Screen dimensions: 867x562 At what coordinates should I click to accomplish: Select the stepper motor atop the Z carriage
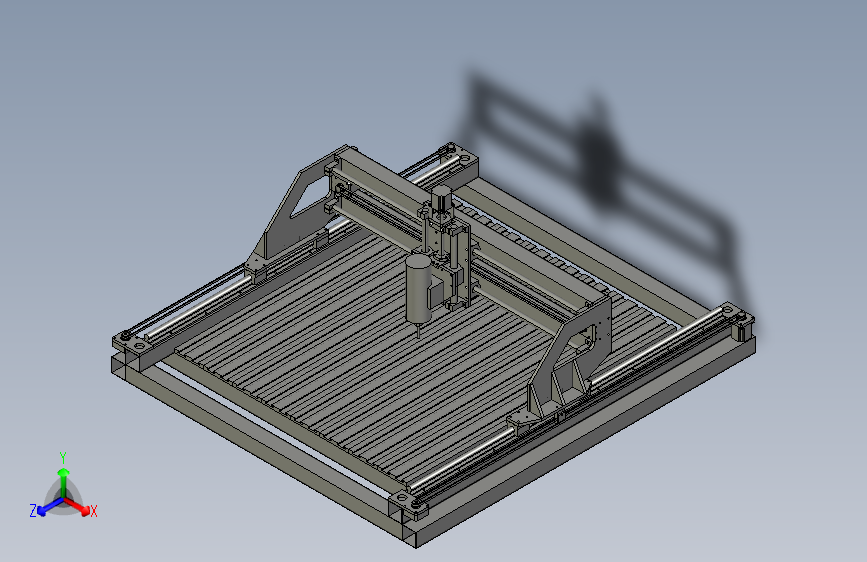(x=442, y=199)
